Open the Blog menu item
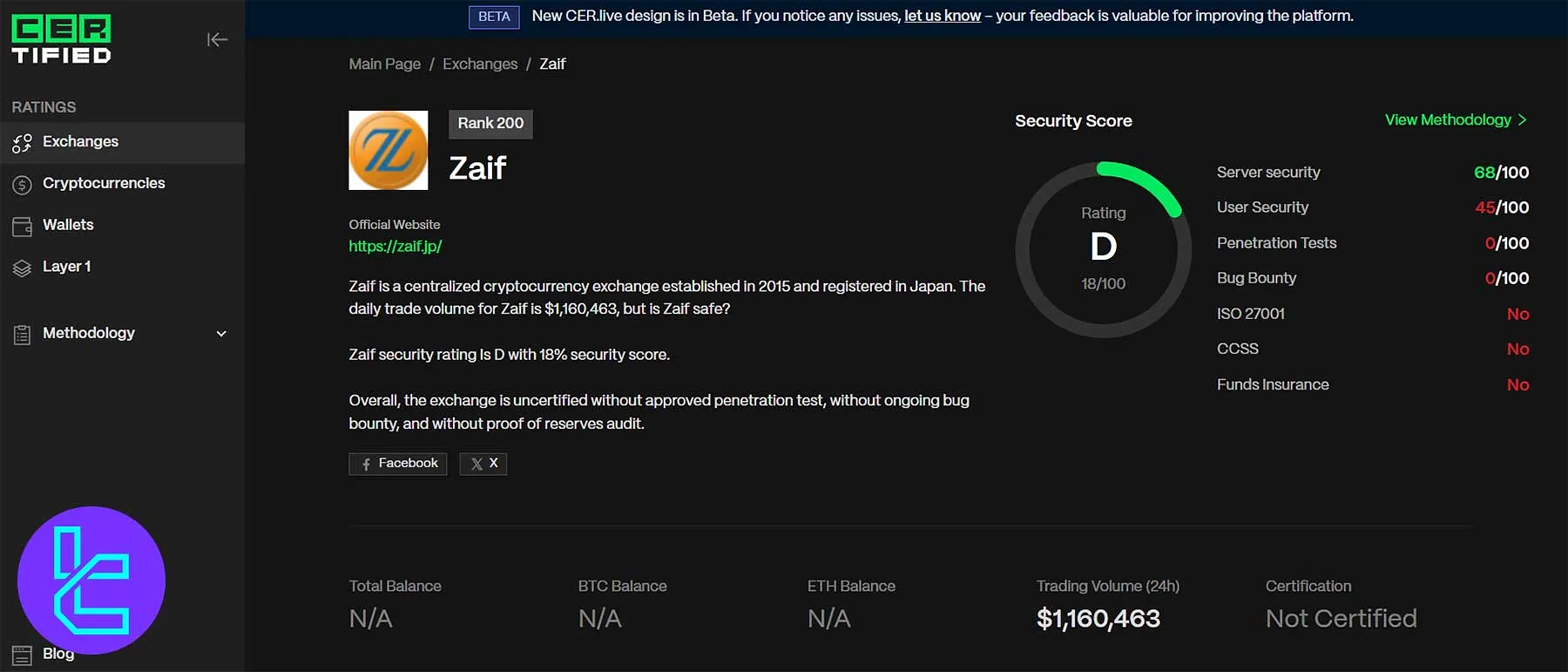This screenshot has width=1568, height=672. (58, 654)
